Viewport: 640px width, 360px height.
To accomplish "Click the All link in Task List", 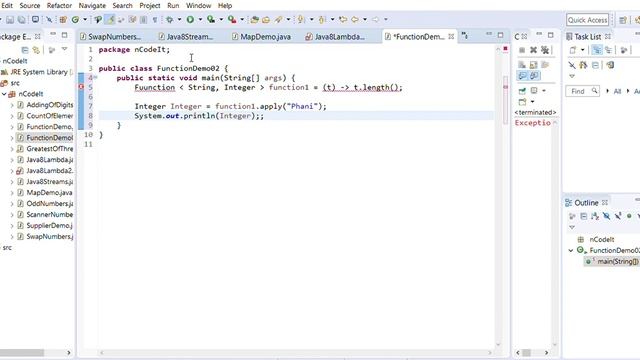I will tap(617, 91).
